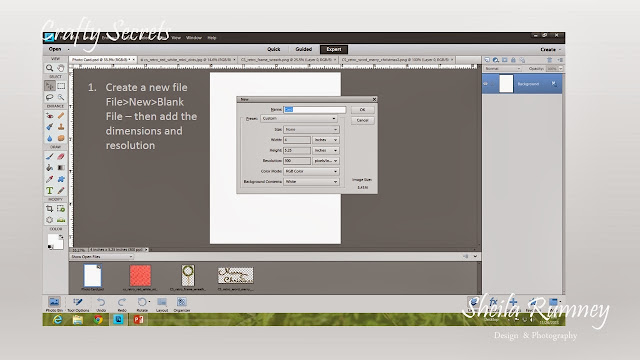
Task: Select the Red Eye Removal tool
Action: click(49, 116)
